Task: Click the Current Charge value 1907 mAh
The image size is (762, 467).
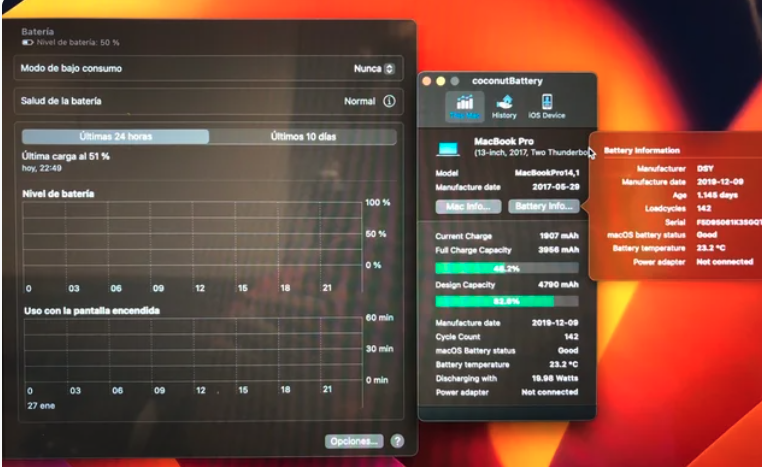Action: 559,236
